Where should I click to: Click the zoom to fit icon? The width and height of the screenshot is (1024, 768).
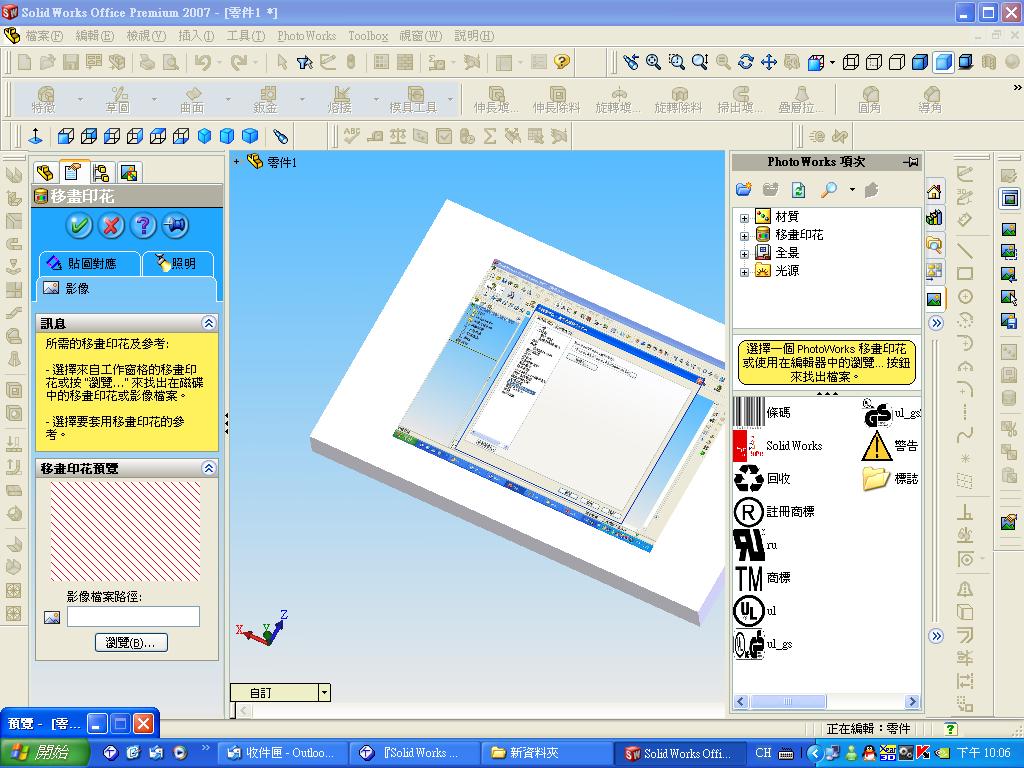click(653, 62)
